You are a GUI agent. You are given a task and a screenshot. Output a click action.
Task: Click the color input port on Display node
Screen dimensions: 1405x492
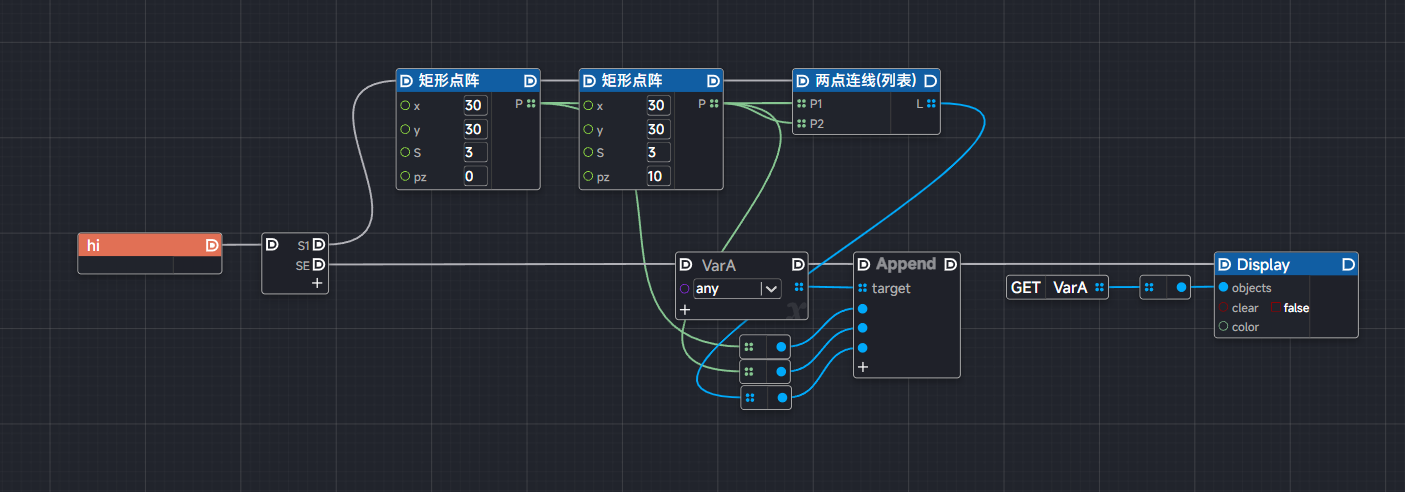(x=1223, y=327)
